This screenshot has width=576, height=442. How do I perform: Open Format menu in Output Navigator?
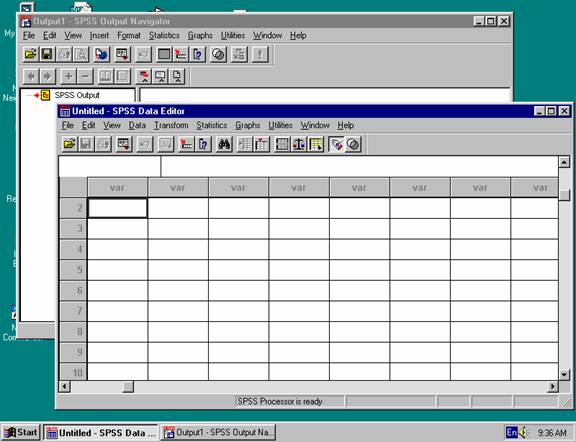(x=129, y=36)
